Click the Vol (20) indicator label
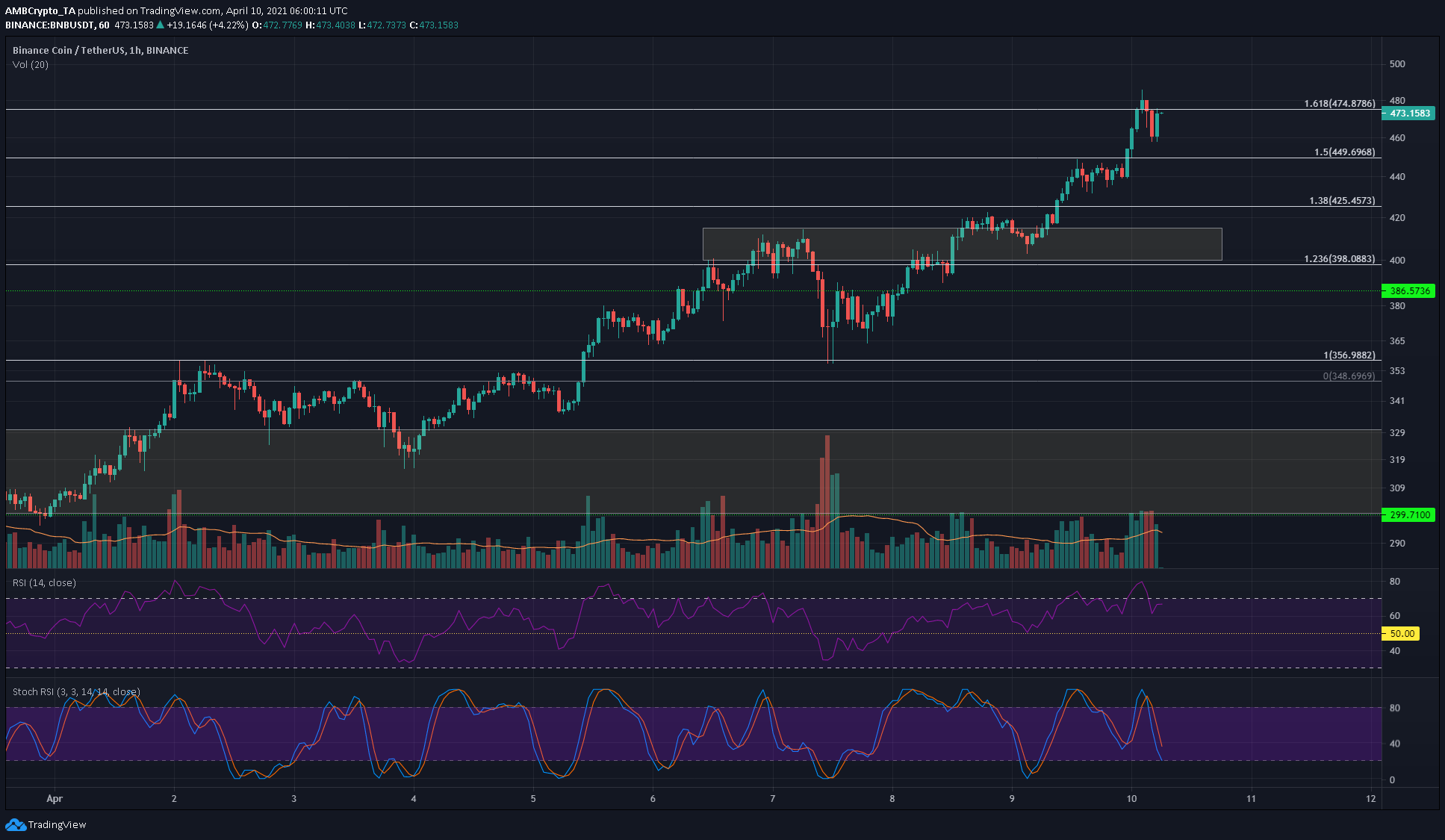The height and width of the screenshot is (840, 1445). click(31, 64)
